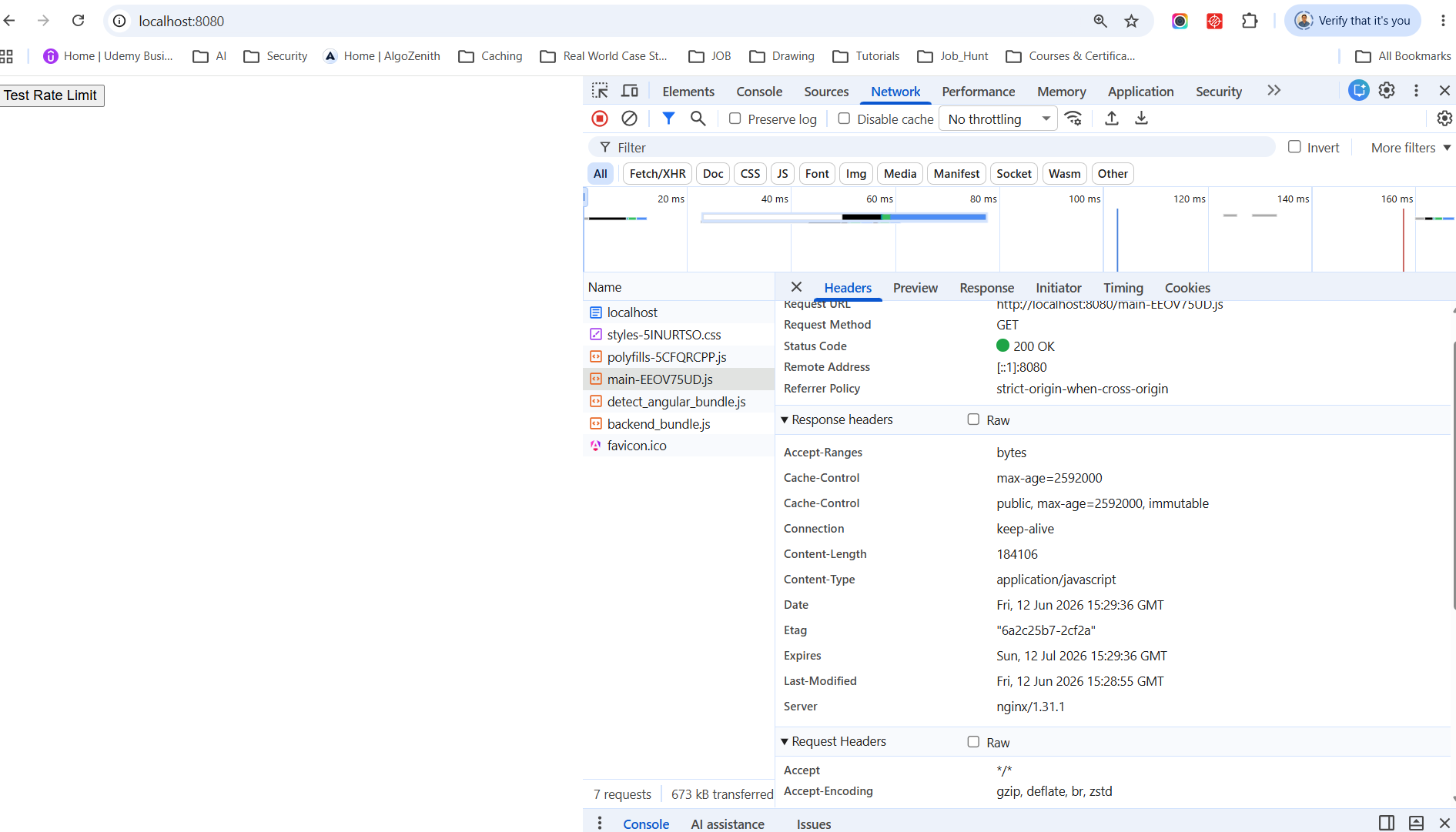1456x832 pixels.
Task: Open Home | Udemy Business bookmark
Action: 108,56
